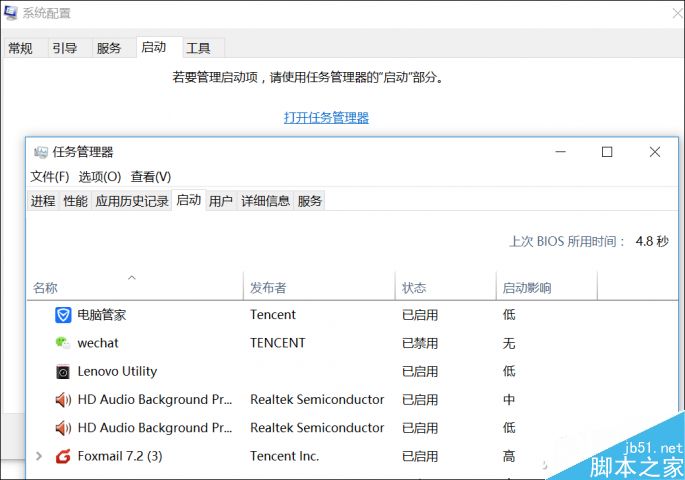
Task: Click the 高 impact value for Foxmail
Action: [x=509, y=456]
